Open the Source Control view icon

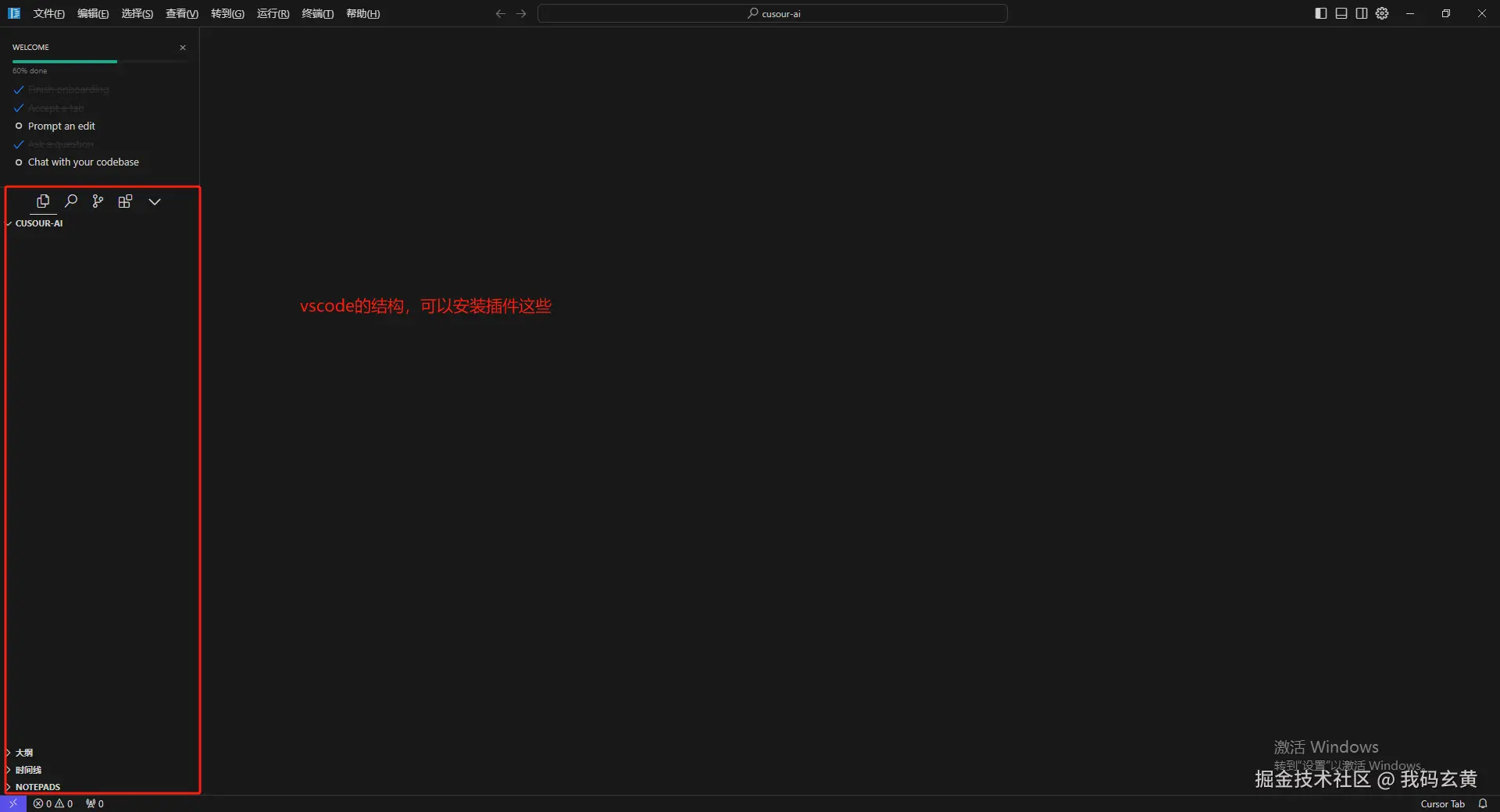tap(98, 201)
